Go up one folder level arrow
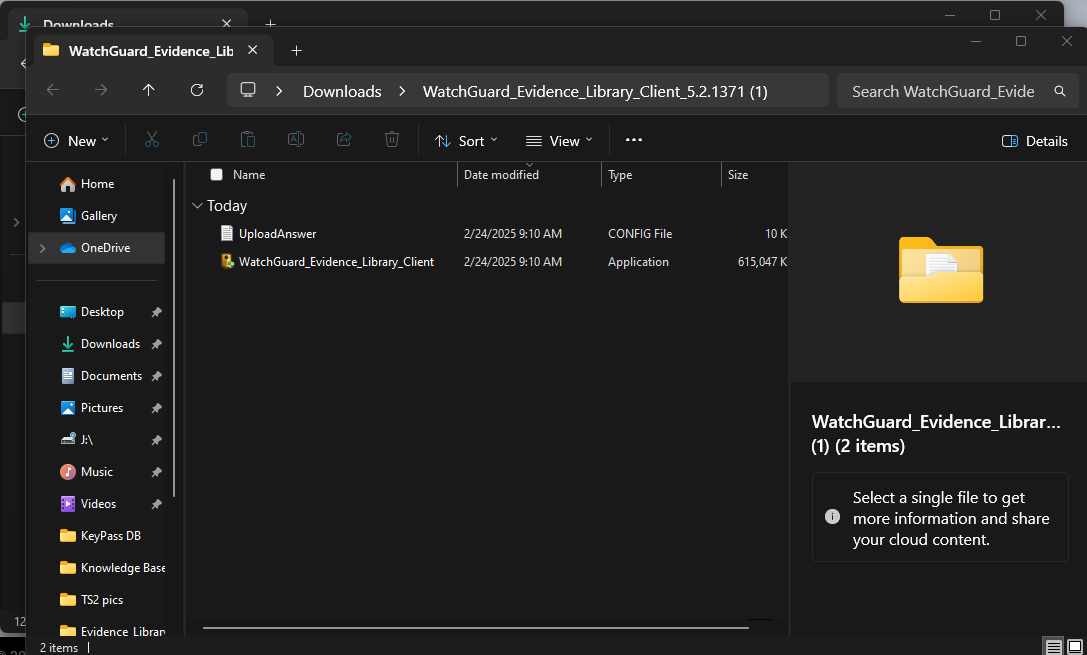This screenshot has width=1087, height=655. tap(148, 91)
